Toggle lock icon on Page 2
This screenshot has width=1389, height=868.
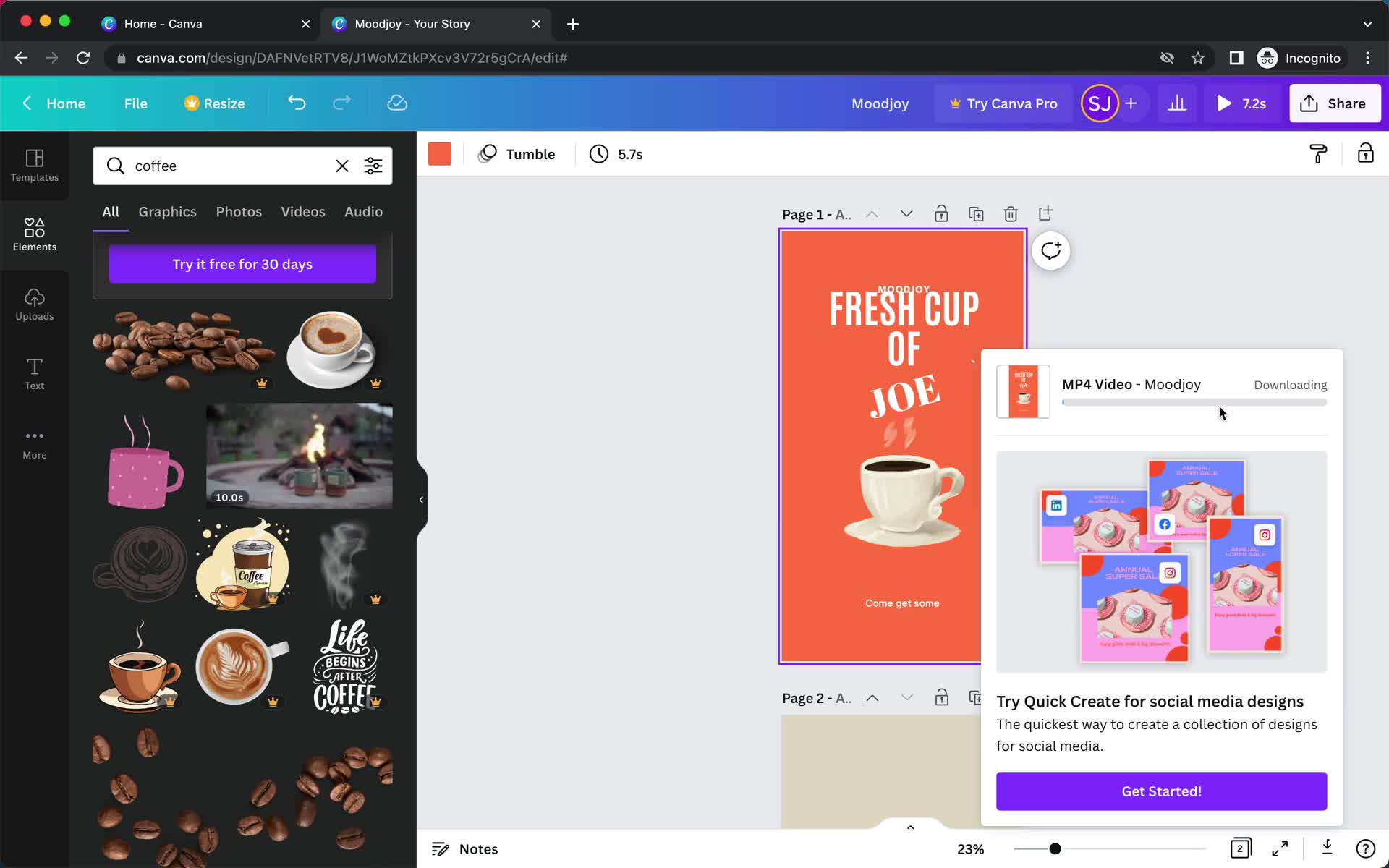click(x=941, y=698)
